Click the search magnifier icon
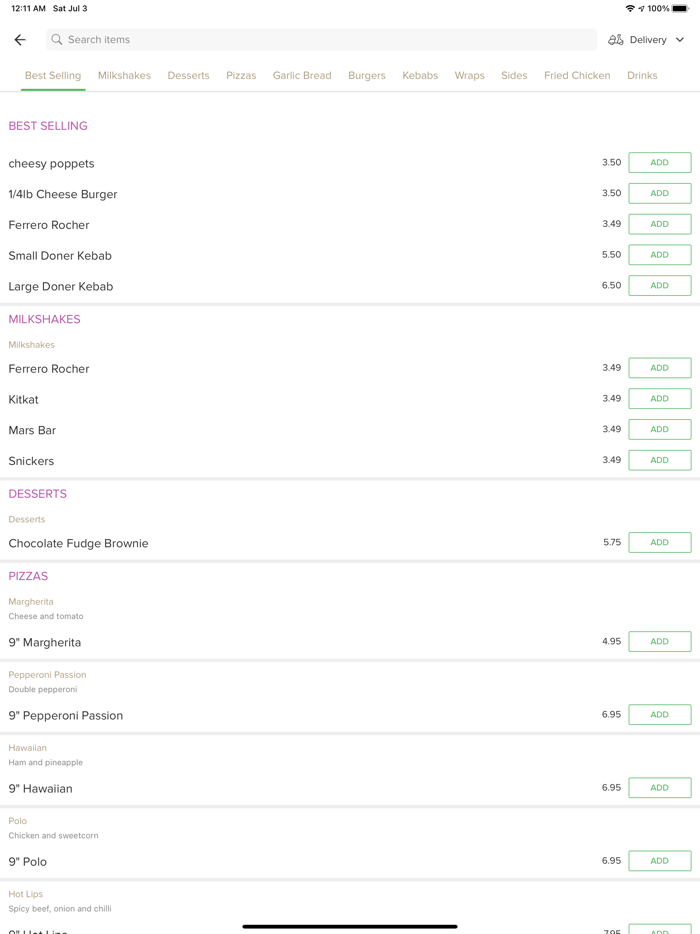Viewport: 700px width, 934px height. pyautogui.click(x=57, y=40)
